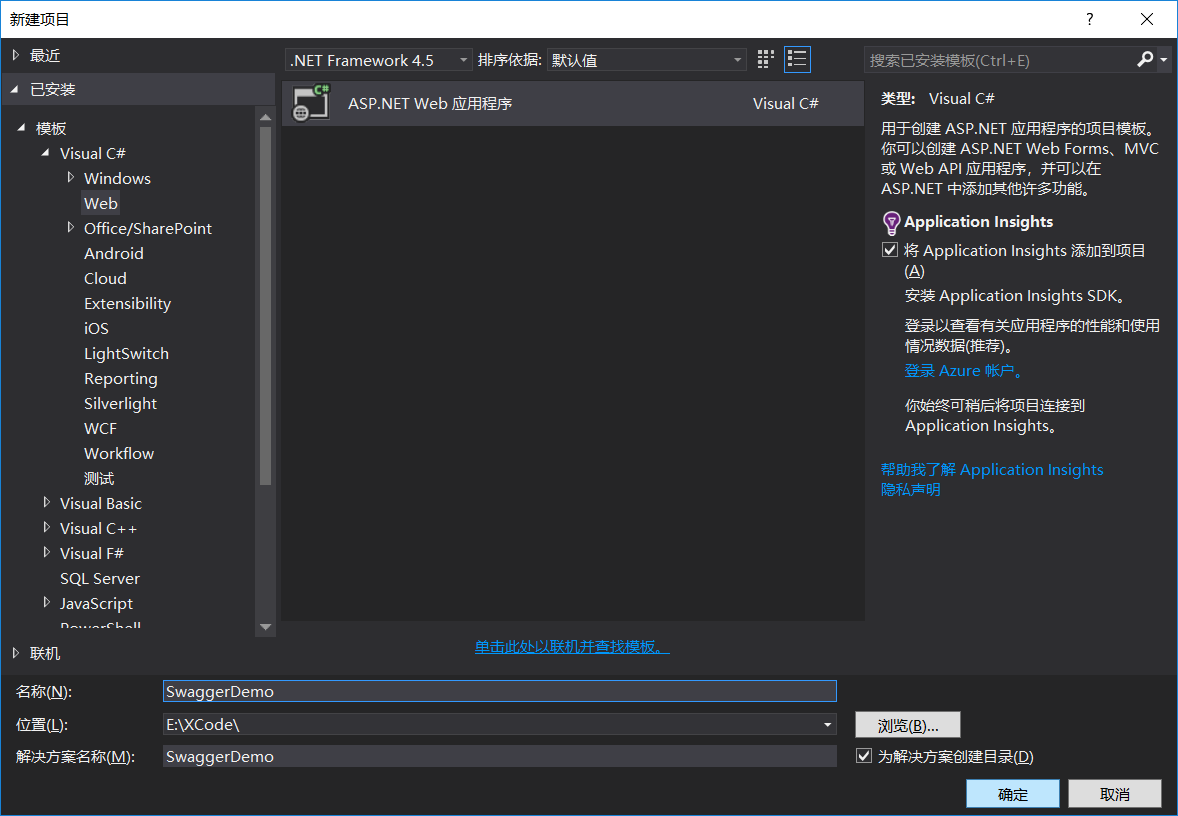This screenshot has width=1178, height=816.
Task: Click the tree scrollbar up arrow
Action: [x=265, y=117]
